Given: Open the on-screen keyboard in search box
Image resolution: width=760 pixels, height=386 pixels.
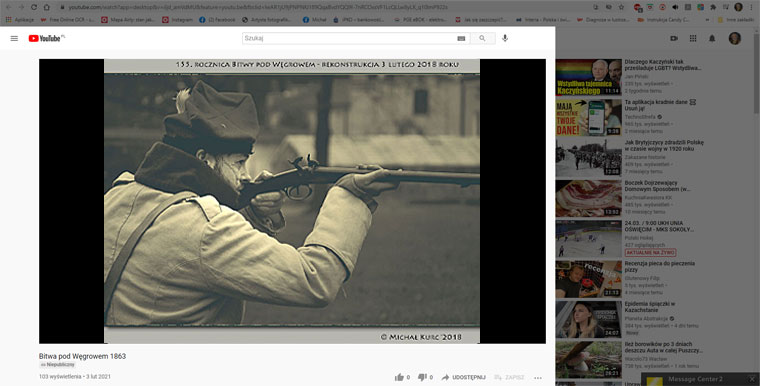Looking at the screenshot, I should 461,38.
